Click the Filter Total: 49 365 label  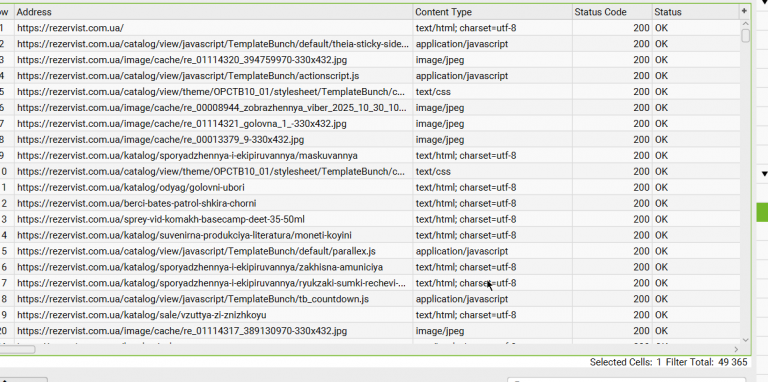click(x=707, y=362)
